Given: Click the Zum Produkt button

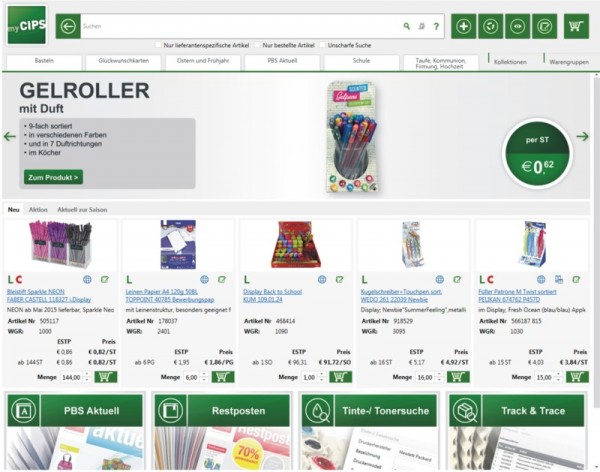Looking at the screenshot, I should 53,177.
